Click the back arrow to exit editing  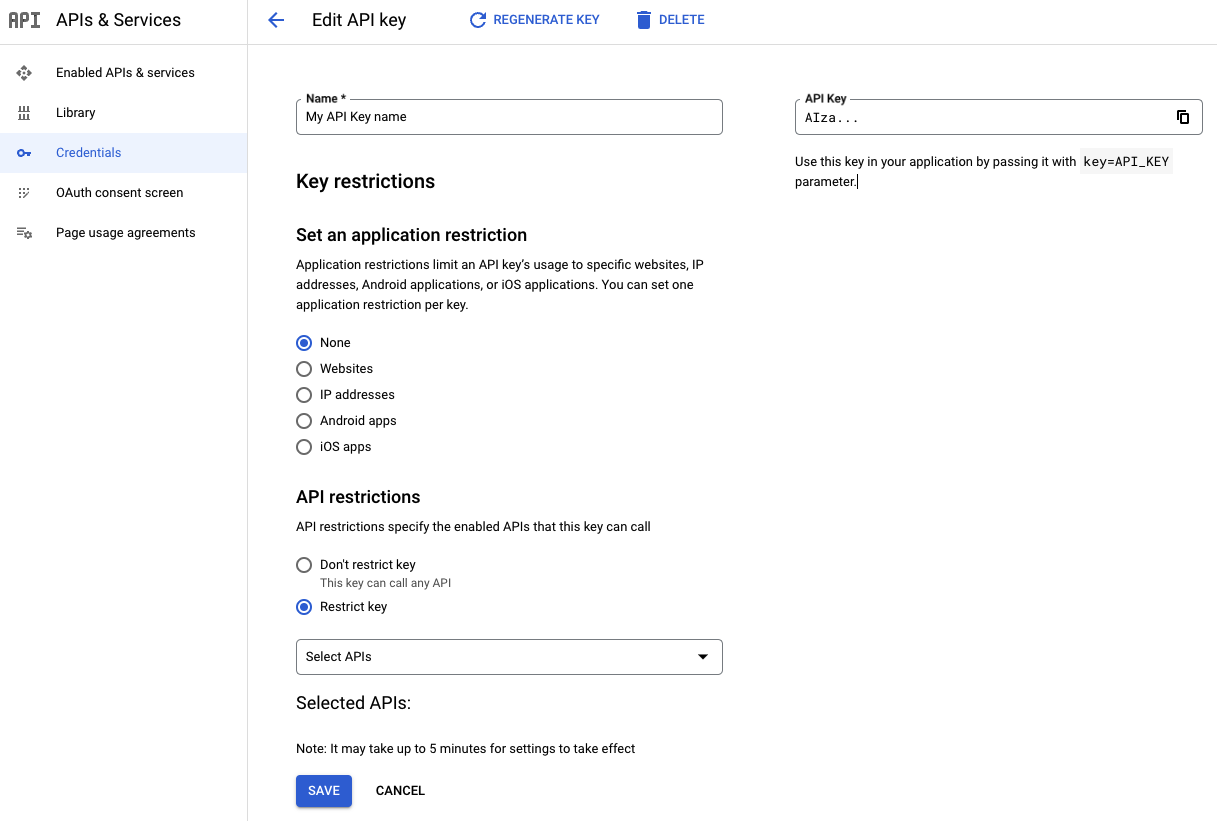pyautogui.click(x=276, y=19)
